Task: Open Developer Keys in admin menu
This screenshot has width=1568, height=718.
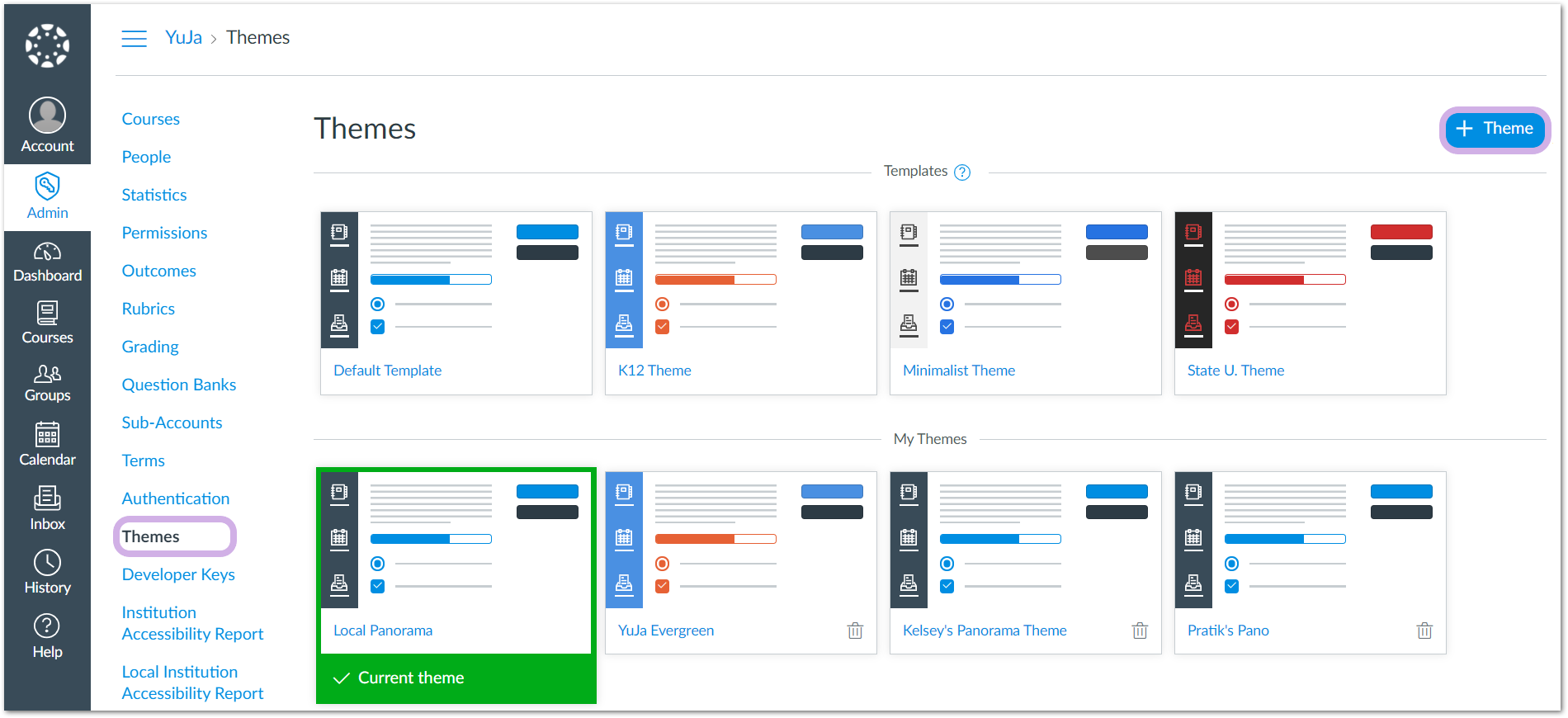Action: pos(178,574)
